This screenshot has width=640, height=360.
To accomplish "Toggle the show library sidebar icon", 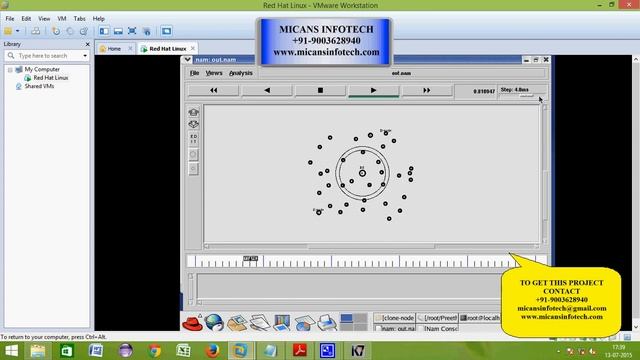I will click(x=104, y=31).
